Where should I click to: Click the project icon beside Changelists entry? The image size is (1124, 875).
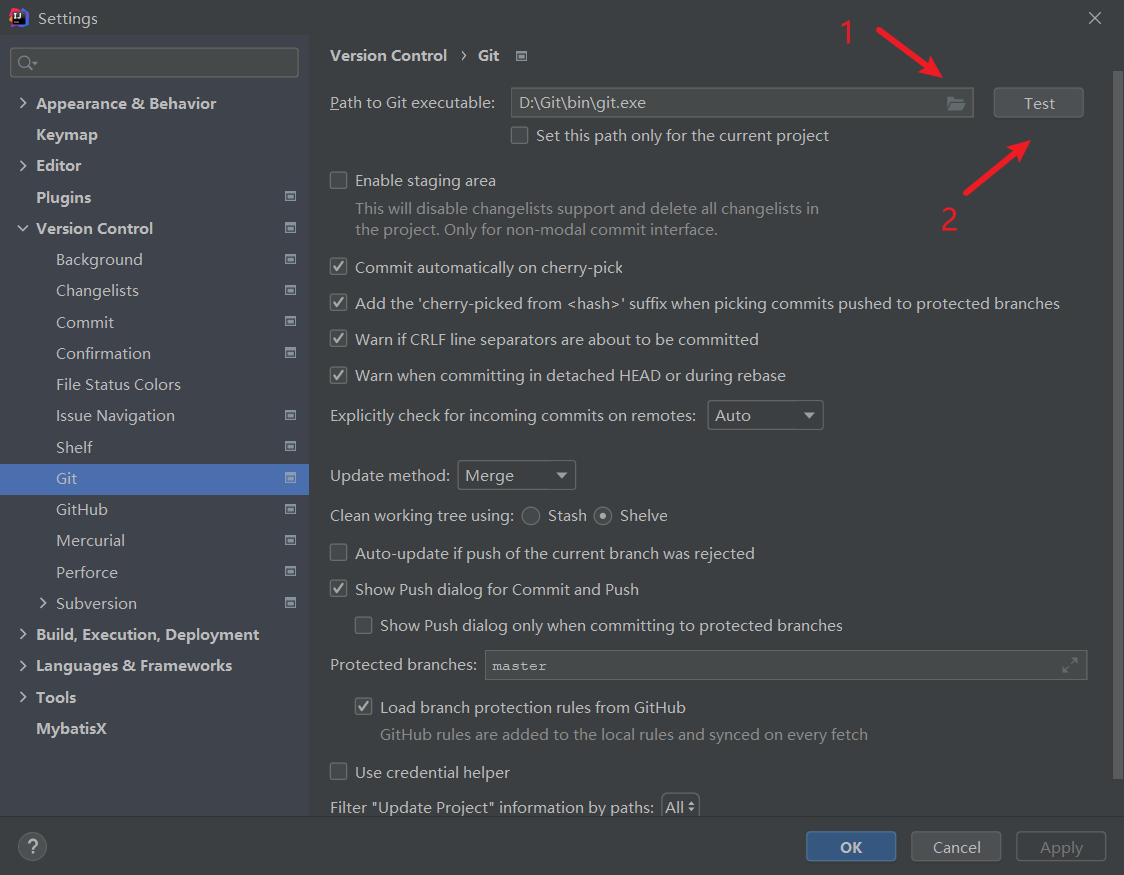coord(290,290)
